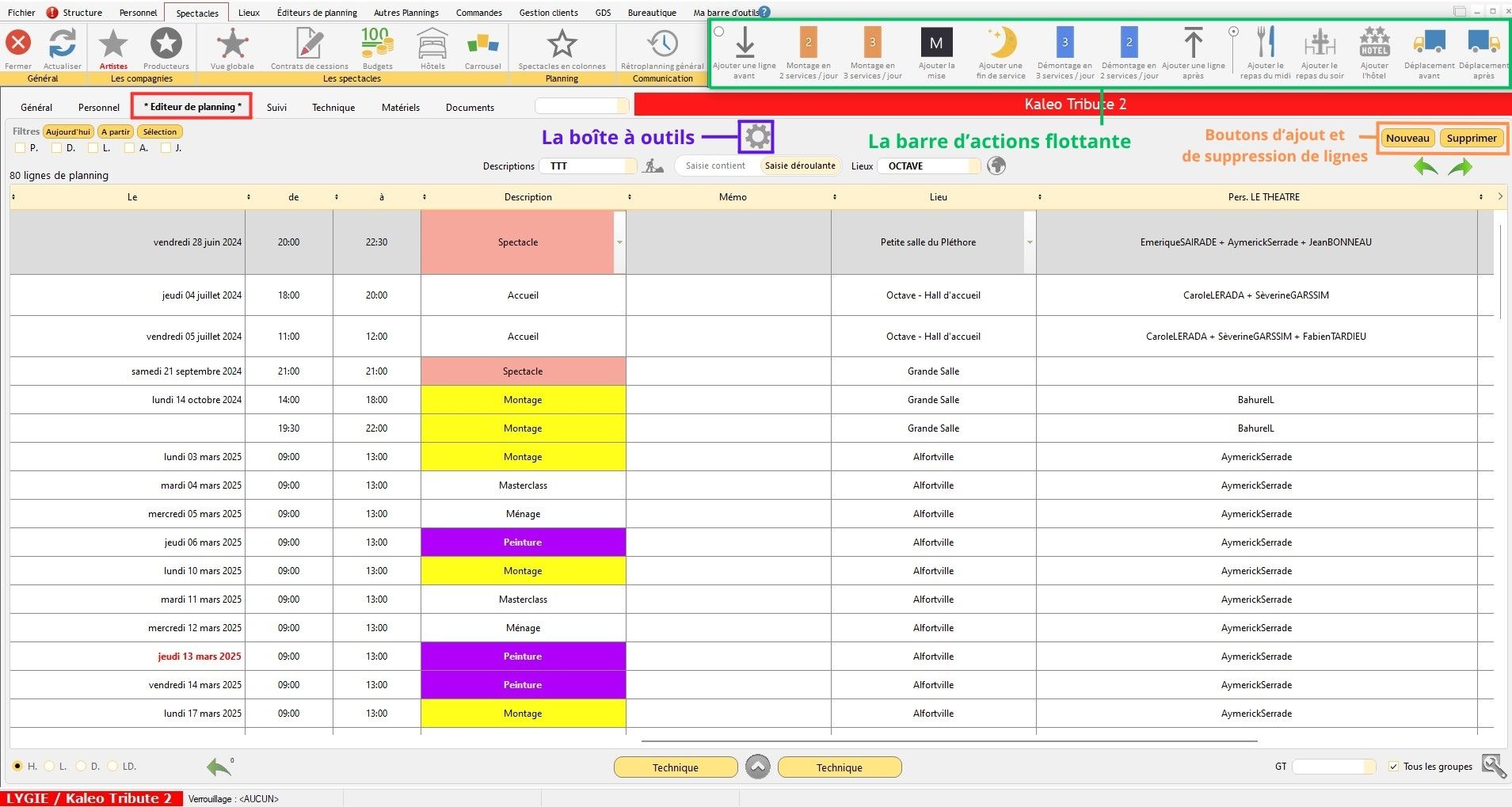Click Ajouter l'hôtel icon
Image resolution: width=1512 pixels, height=807 pixels.
click(x=1374, y=44)
